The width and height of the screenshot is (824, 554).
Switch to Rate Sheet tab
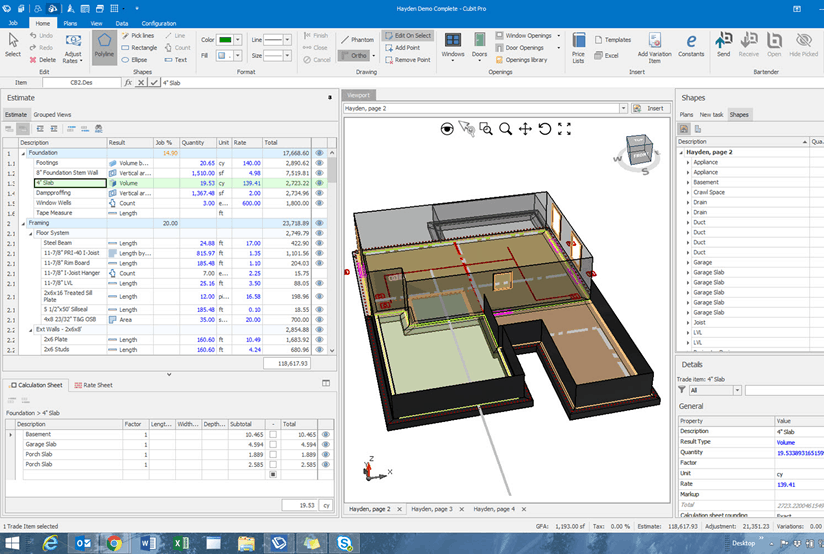pos(94,385)
